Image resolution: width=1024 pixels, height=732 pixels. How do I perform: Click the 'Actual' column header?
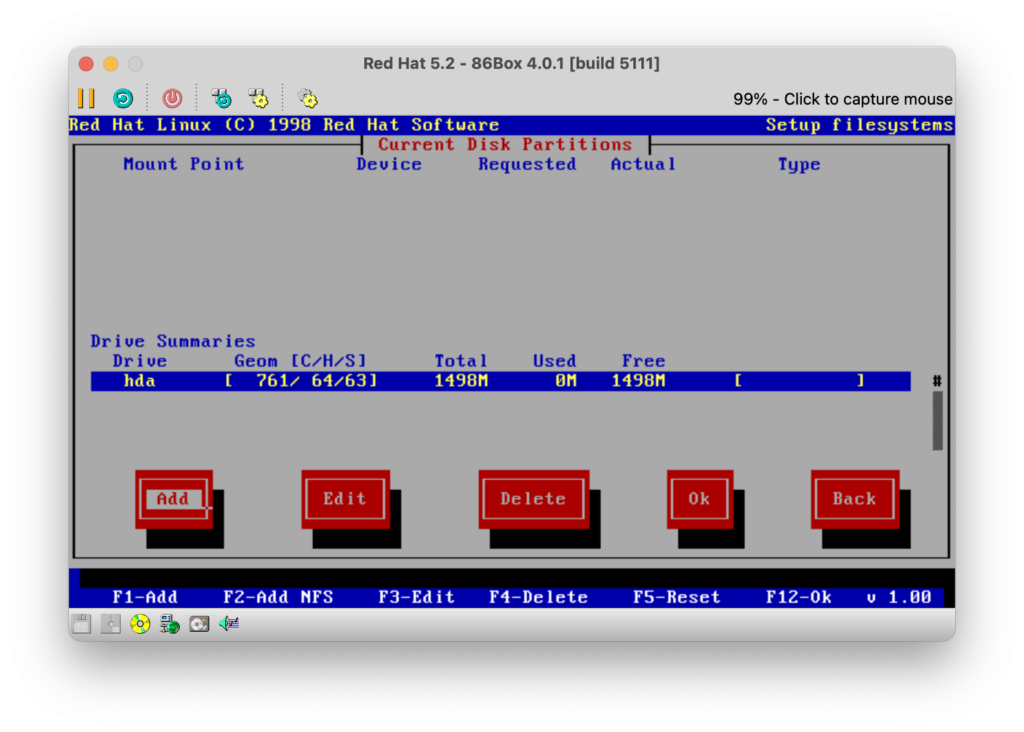643,164
